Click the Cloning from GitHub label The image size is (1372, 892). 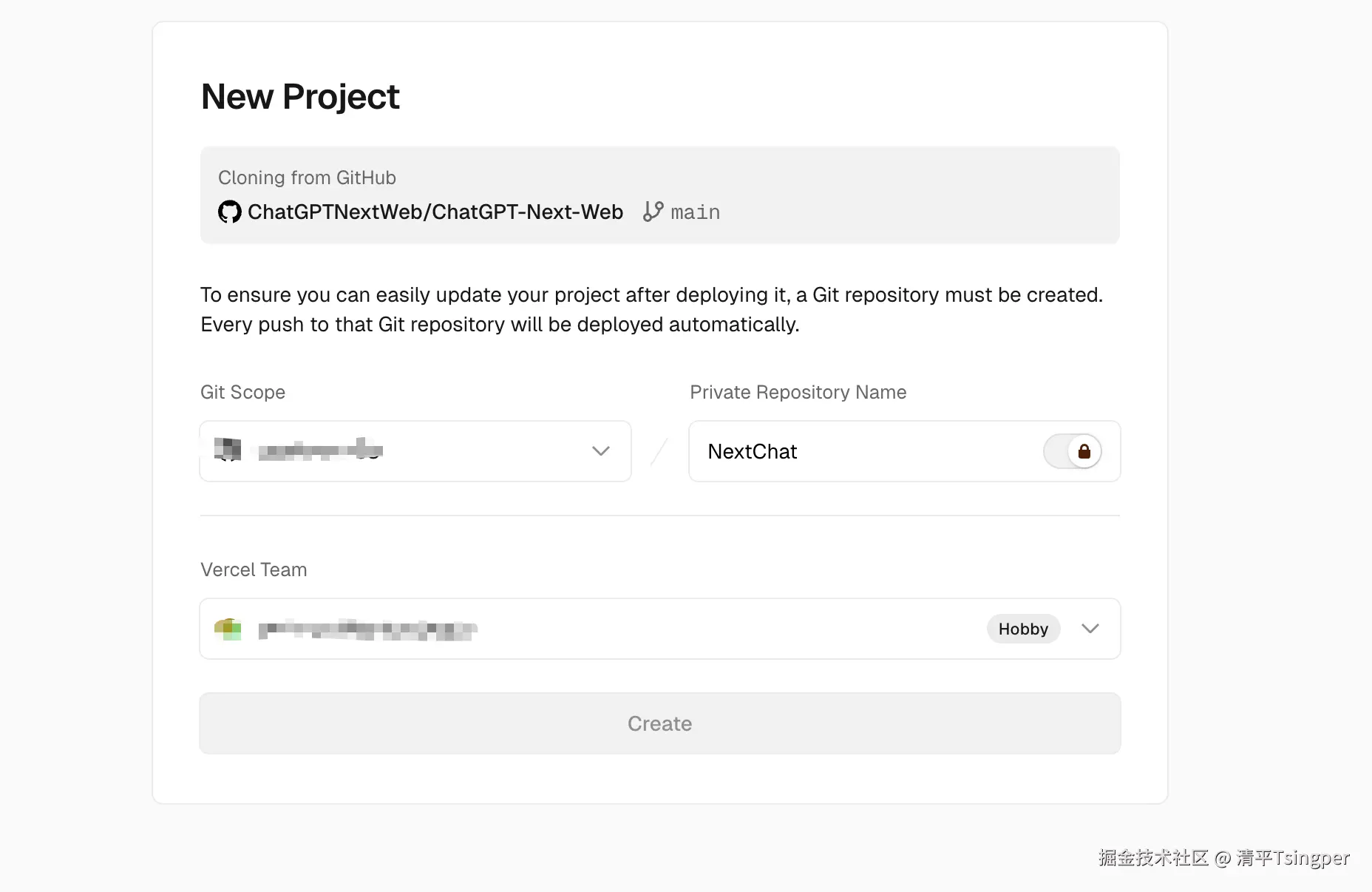click(307, 178)
